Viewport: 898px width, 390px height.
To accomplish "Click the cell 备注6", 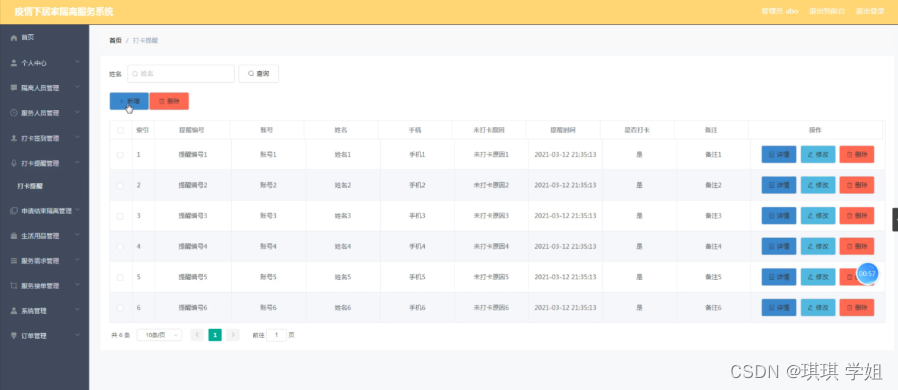I will point(713,308).
